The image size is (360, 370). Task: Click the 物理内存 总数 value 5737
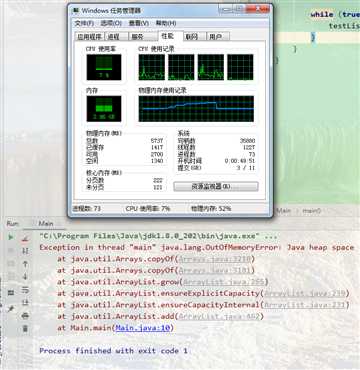[157, 141]
